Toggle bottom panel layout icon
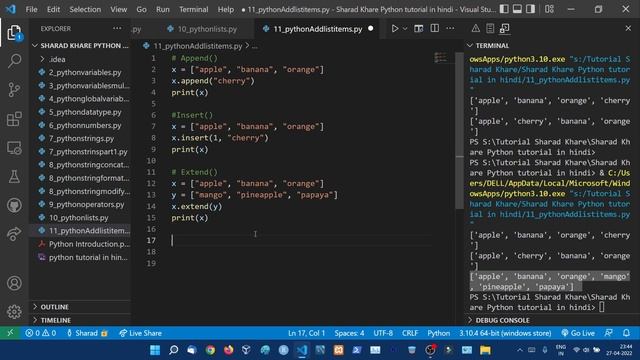640x360 pixels. tap(517, 9)
